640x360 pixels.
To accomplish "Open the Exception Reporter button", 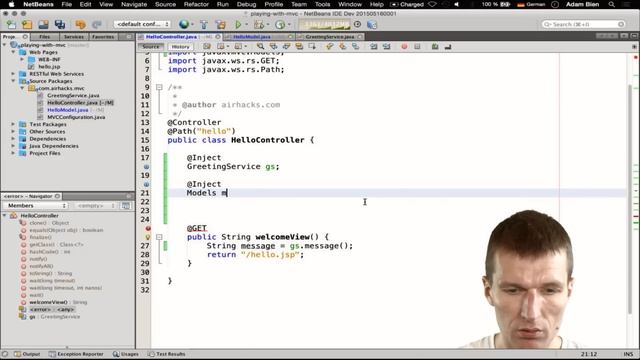I will 76,354.
